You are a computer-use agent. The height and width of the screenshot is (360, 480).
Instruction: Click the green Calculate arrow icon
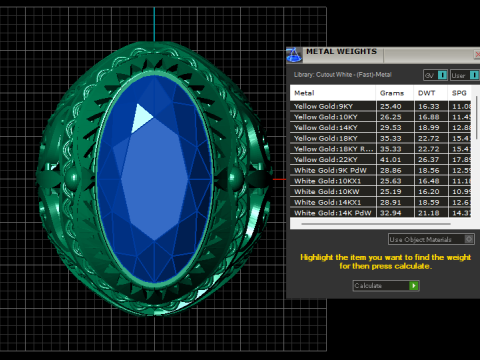coord(414,286)
